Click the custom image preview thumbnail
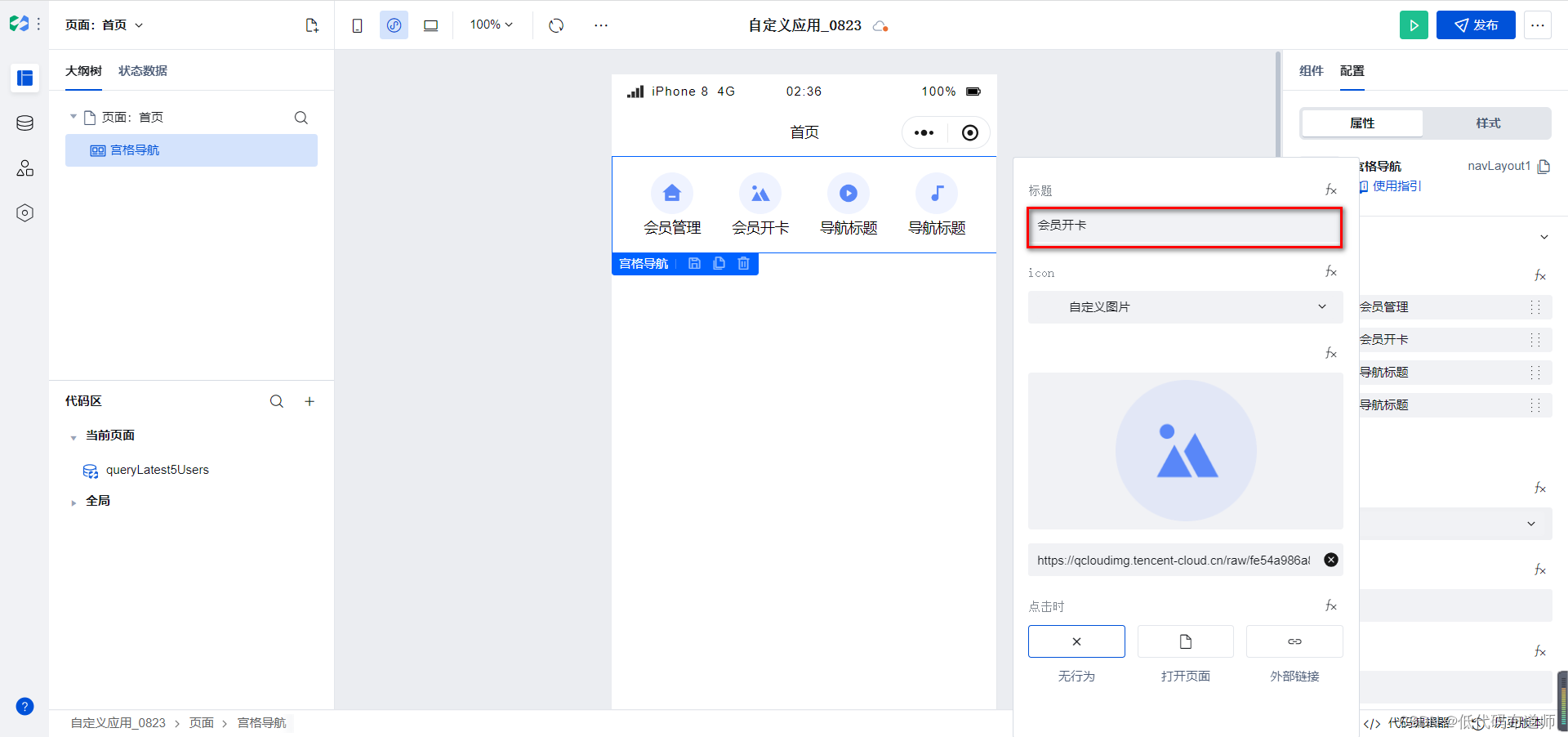Viewport: 1568px width, 737px height. pyautogui.click(x=1186, y=450)
